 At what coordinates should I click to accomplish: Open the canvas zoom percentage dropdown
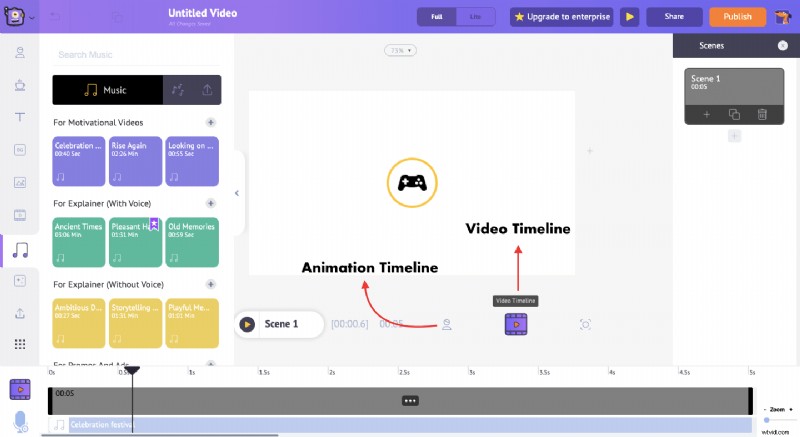[x=401, y=50]
